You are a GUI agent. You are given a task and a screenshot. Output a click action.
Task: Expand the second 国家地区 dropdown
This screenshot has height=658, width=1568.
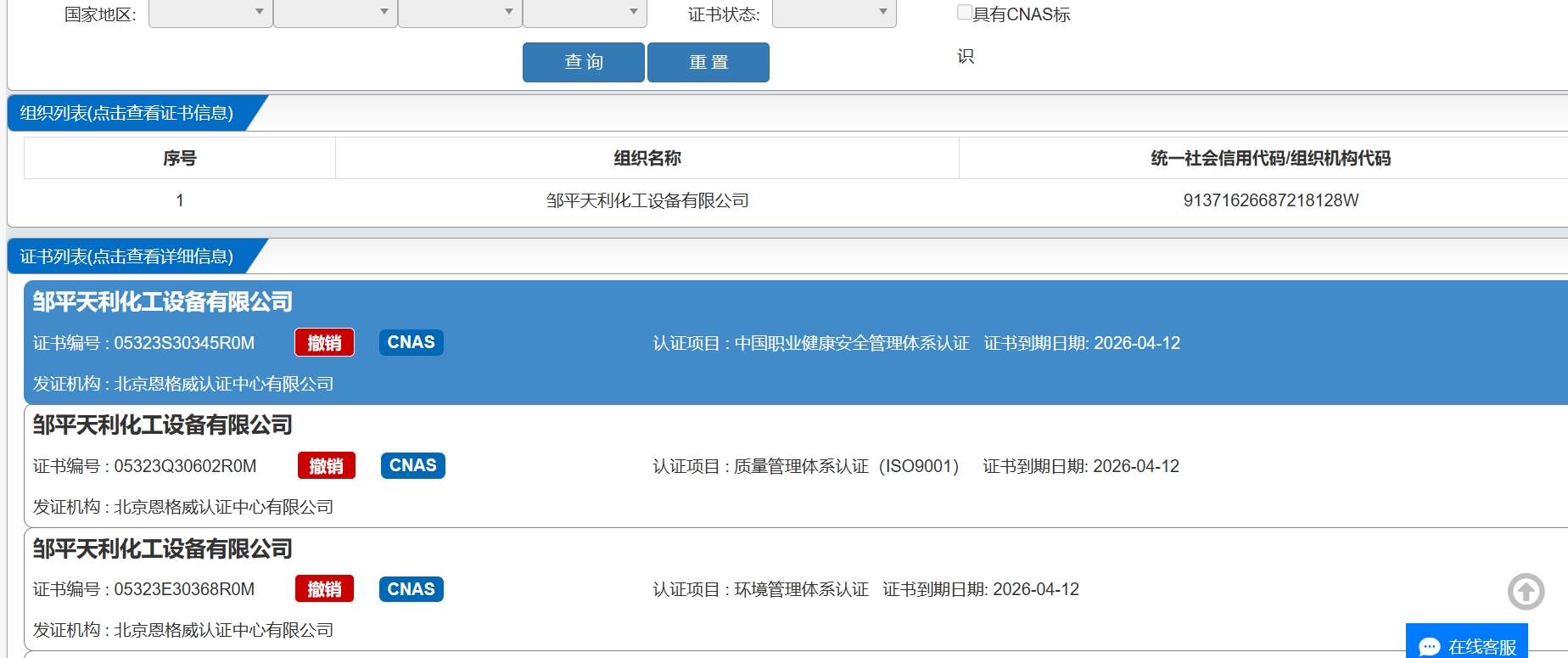coord(334,13)
